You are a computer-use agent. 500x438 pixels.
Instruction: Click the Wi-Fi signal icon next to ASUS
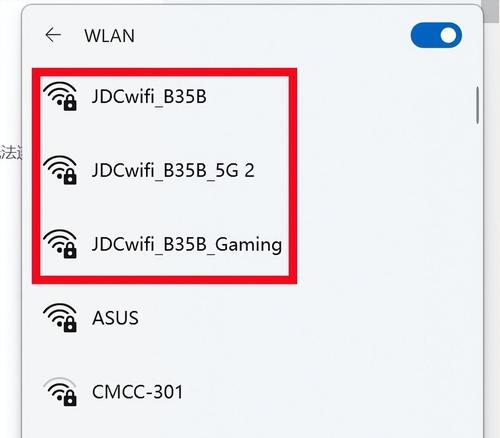click(x=60, y=318)
